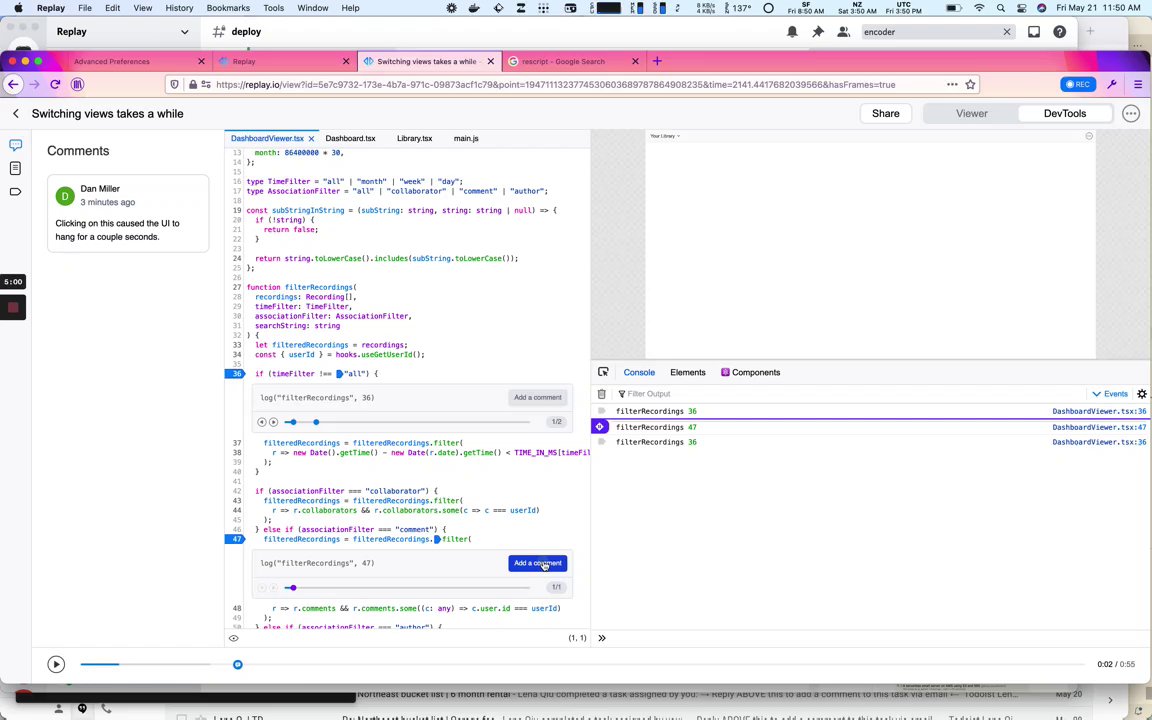This screenshot has height=720, width=1152.
Task: Click the next hit arrow on line 36 log panel
Action: 273,422
